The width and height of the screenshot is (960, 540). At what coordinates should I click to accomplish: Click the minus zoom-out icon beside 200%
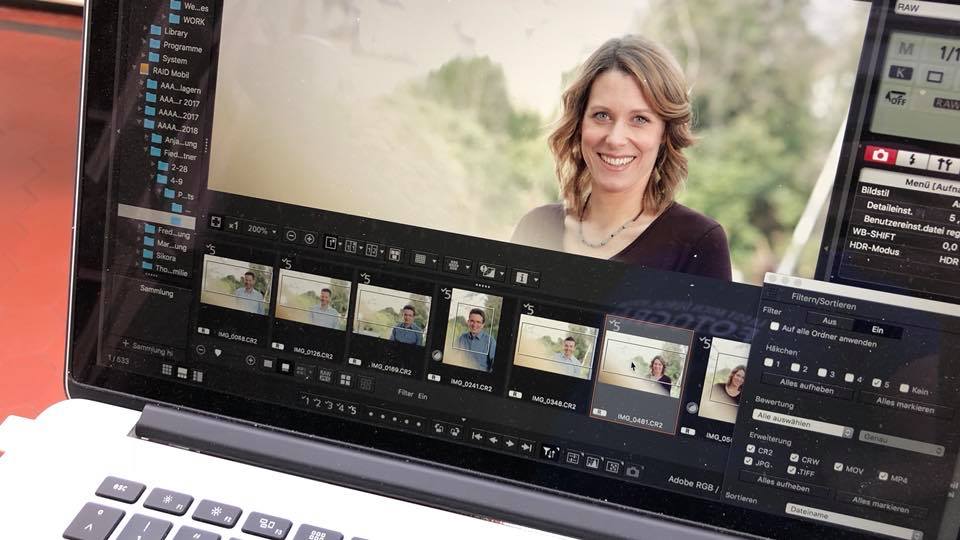[x=291, y=236]
